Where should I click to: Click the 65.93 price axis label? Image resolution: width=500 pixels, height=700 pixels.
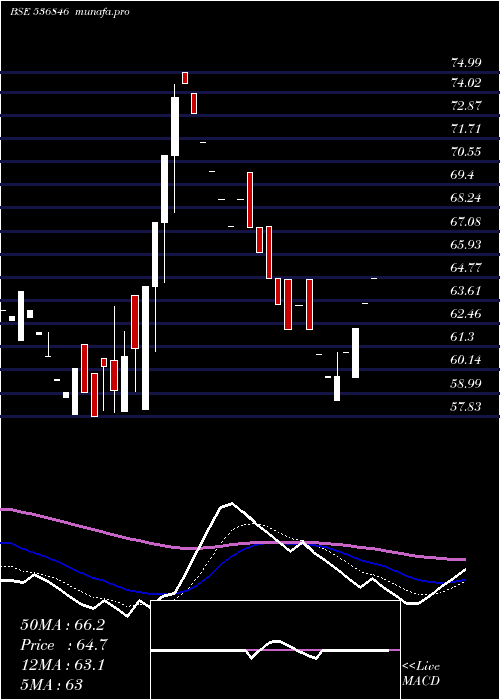click(466, 245)
